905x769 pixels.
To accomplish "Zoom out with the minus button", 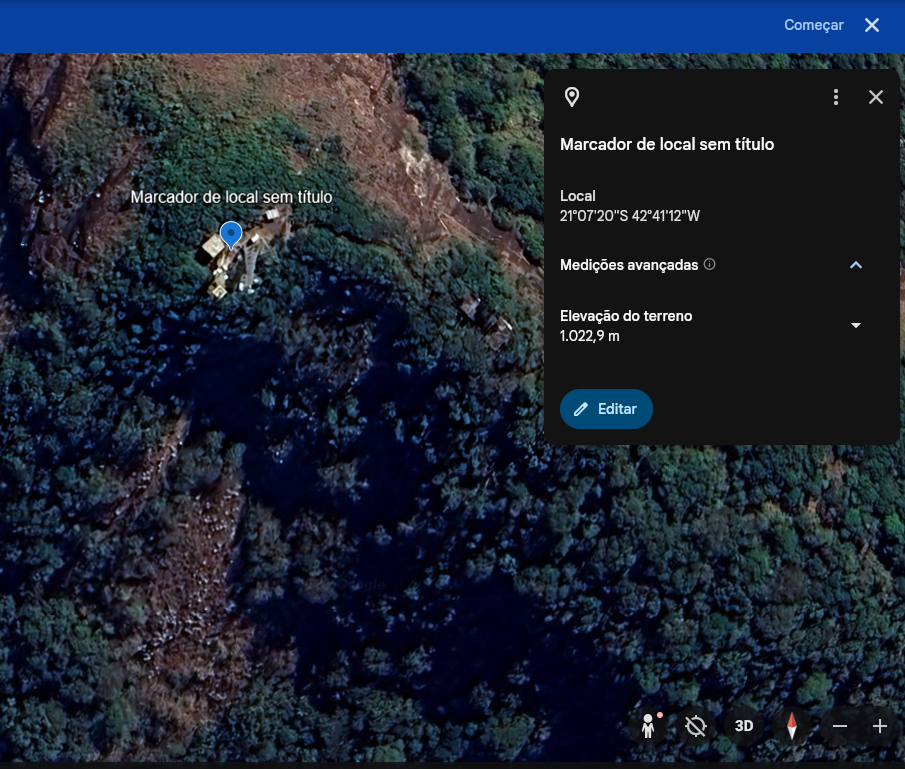I will tap(840, 726).
